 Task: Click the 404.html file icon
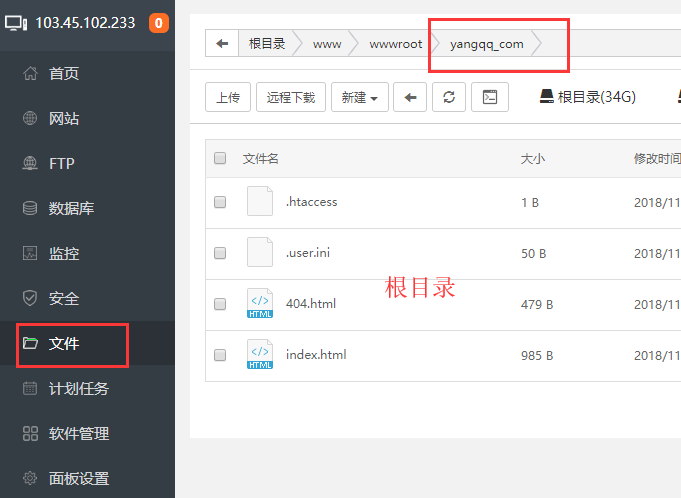tap(260, 304)
